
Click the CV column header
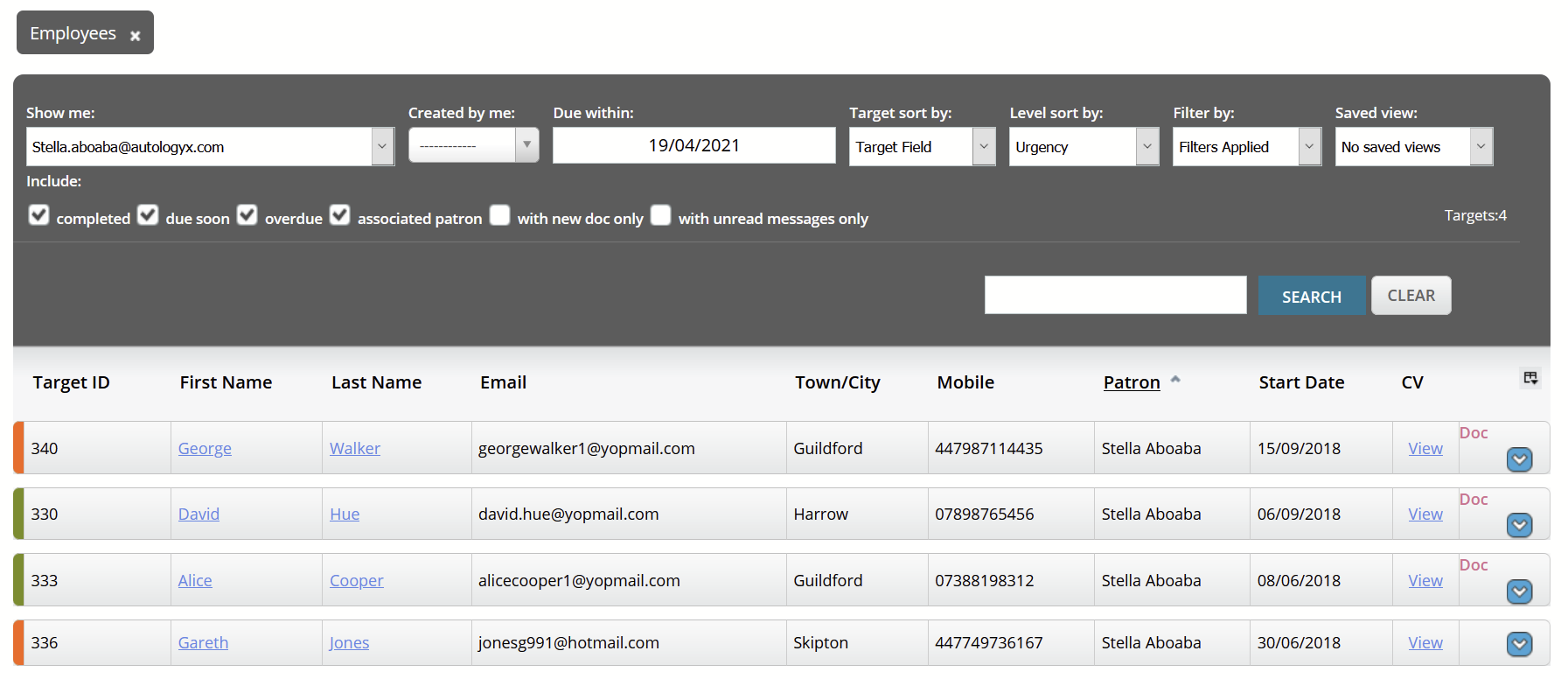(x=1412, y=382)
